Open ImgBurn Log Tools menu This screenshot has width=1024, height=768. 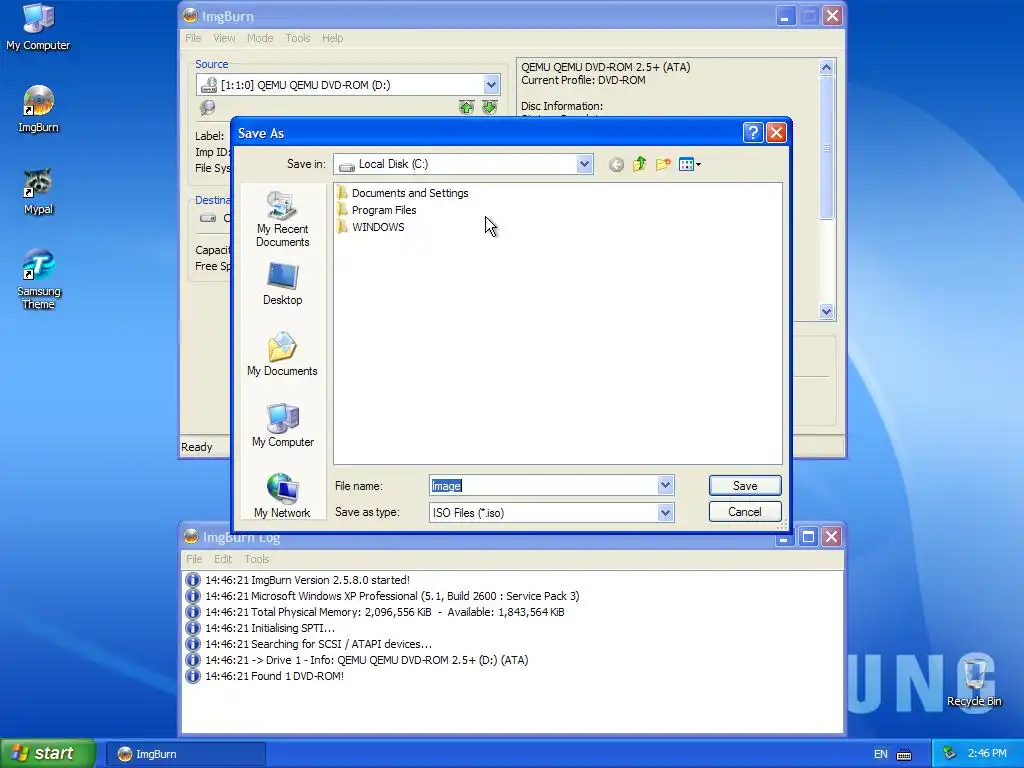click(x=257, y=559)
